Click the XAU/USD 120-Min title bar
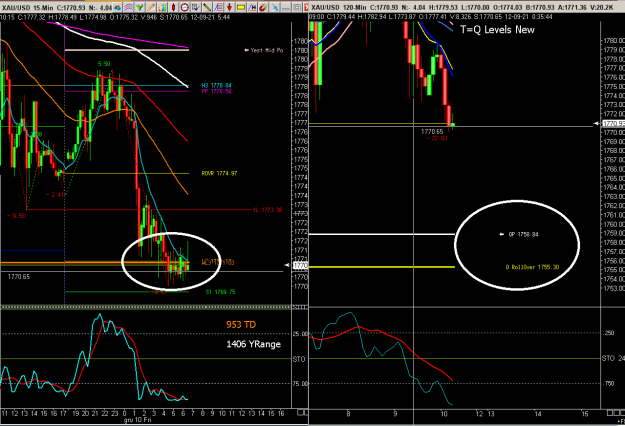The image size is (625, 426). (x=466, y=7)
